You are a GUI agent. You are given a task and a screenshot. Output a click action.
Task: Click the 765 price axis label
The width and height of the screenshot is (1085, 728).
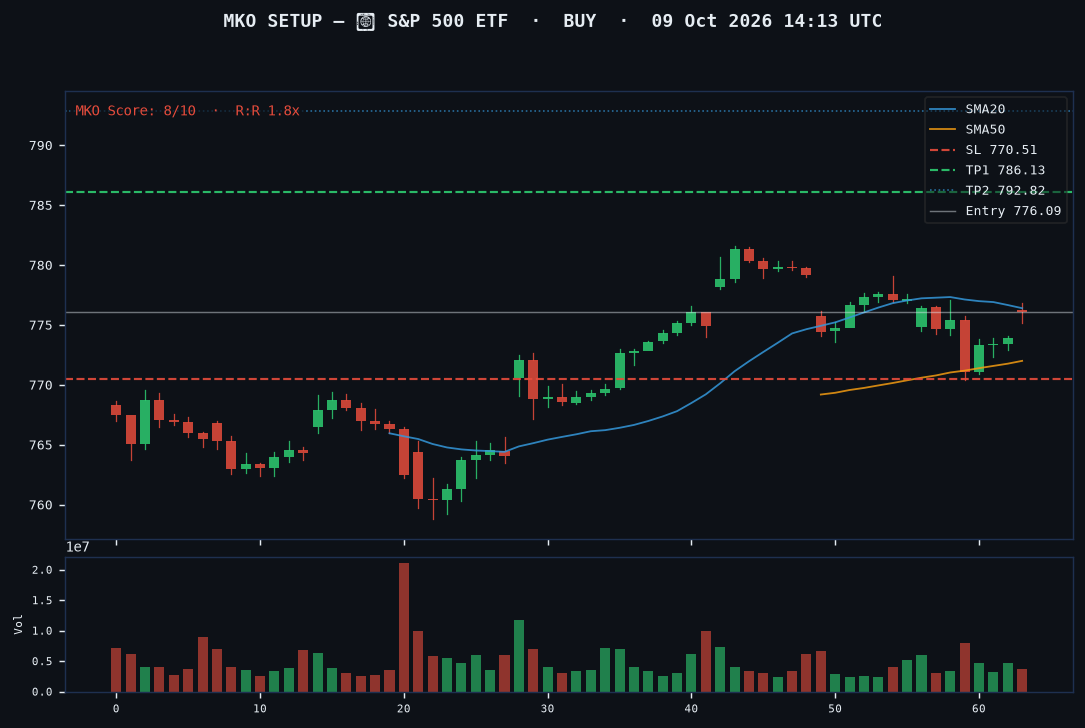point(40,445)
